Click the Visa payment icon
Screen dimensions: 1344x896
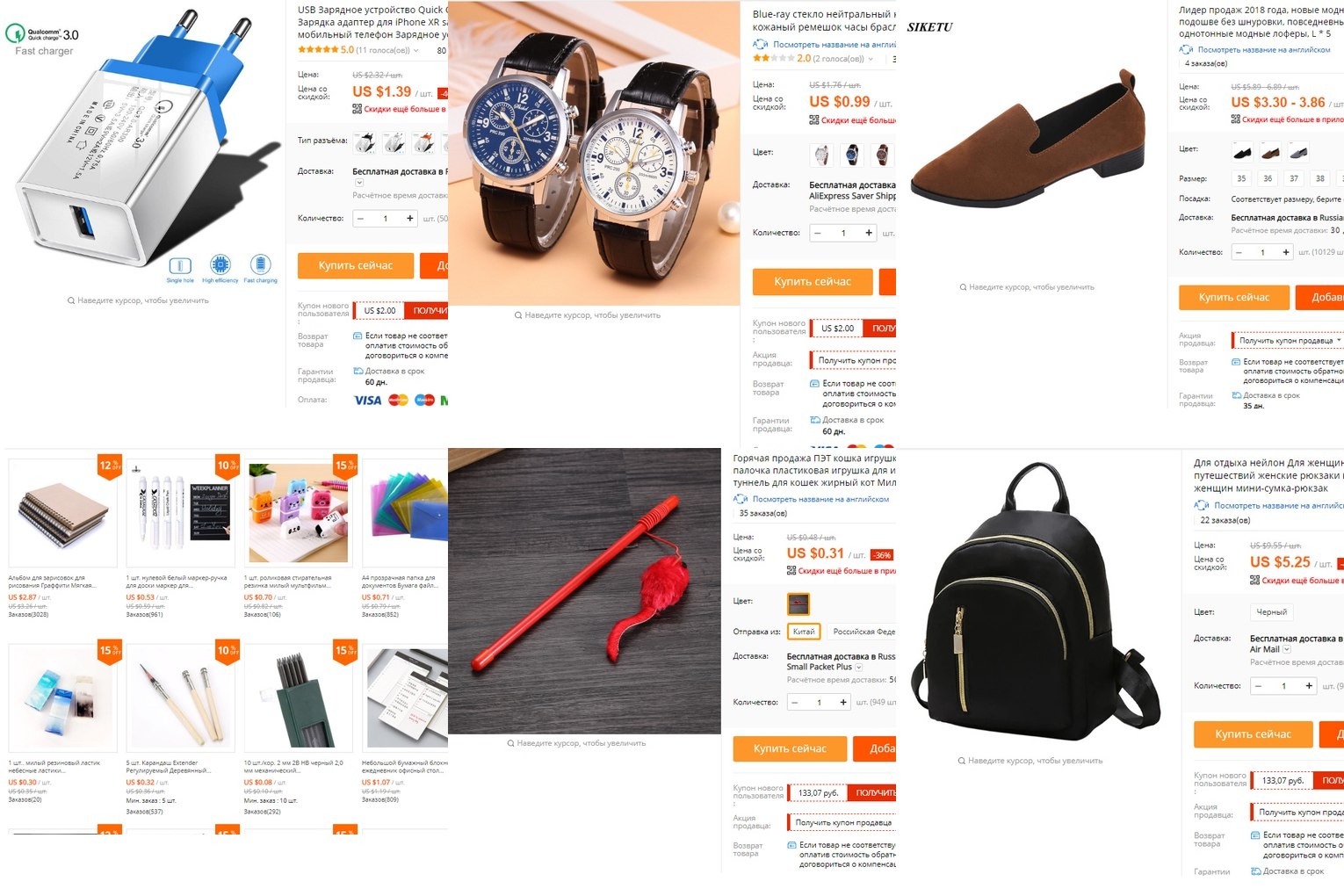[367, 401]
